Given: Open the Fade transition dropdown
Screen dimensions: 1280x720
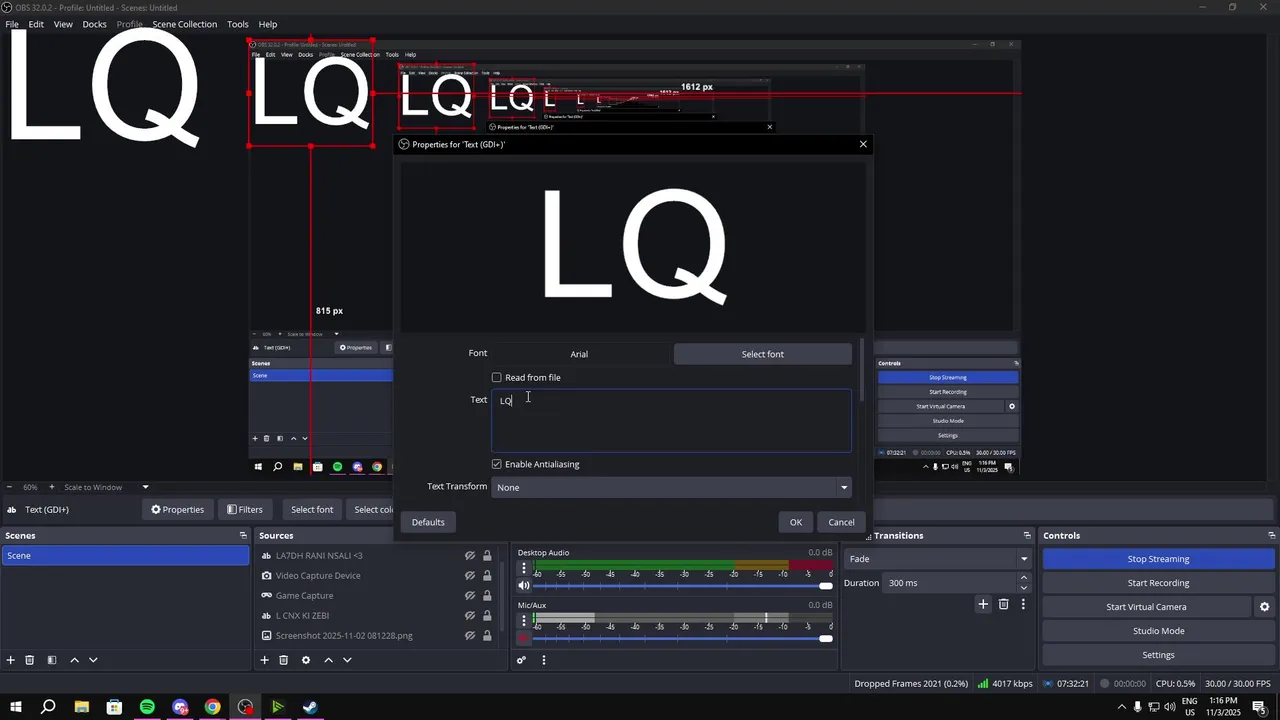Looking at the screenshot, I should (x=937, y=559).
